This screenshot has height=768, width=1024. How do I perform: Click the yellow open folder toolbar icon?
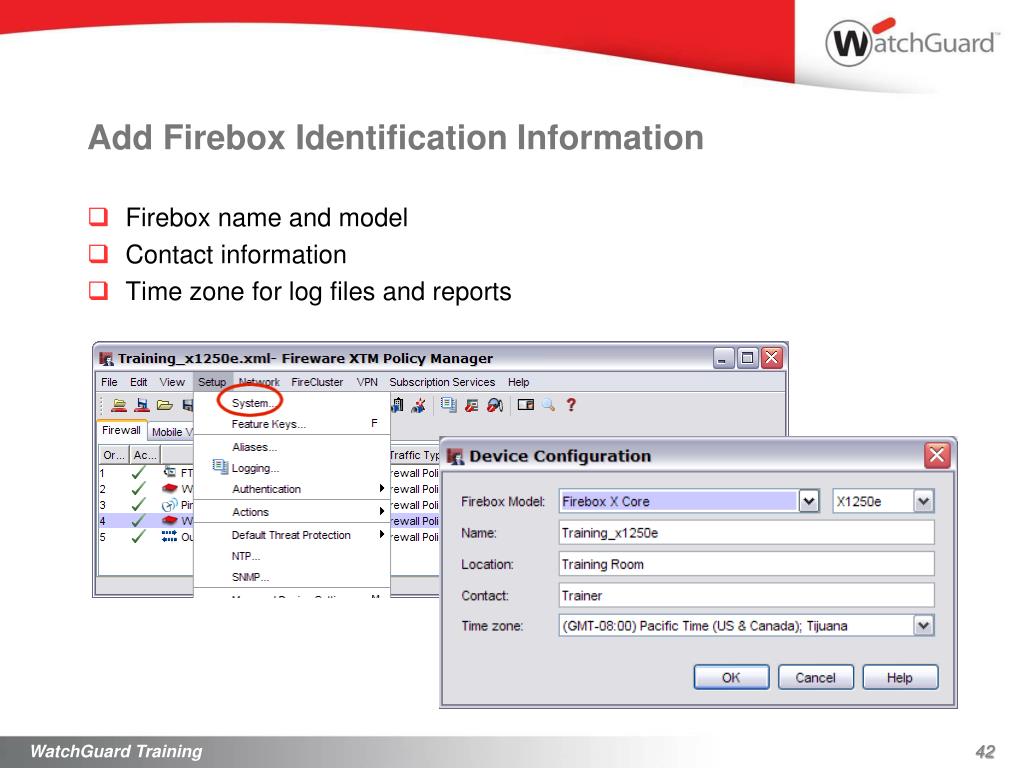pos(165,405)
